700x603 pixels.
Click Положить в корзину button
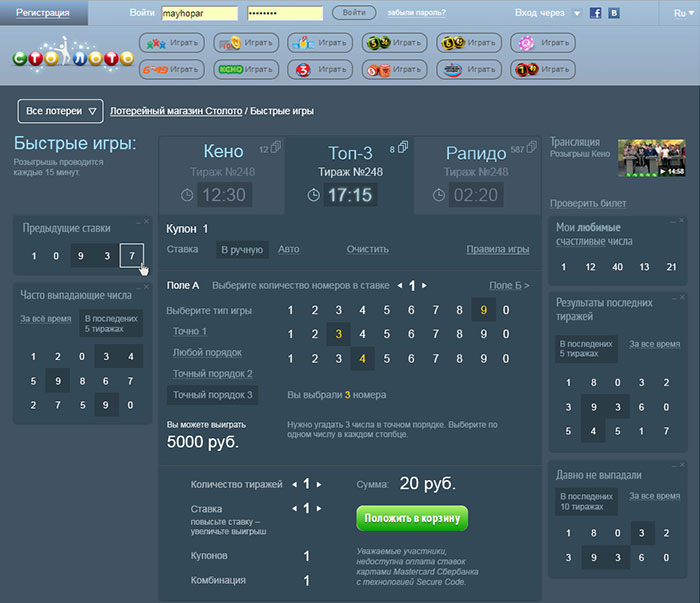(x=411, y=517)
